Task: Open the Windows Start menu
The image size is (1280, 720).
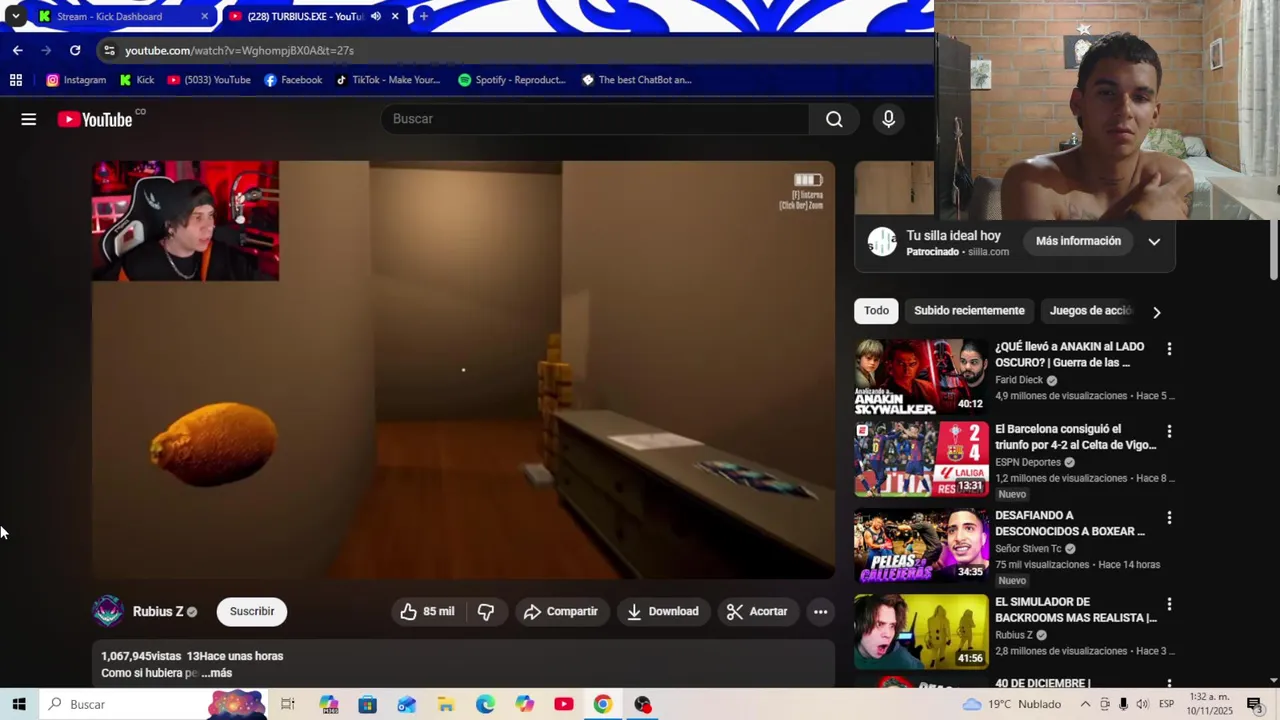Action: click(19, 704)
